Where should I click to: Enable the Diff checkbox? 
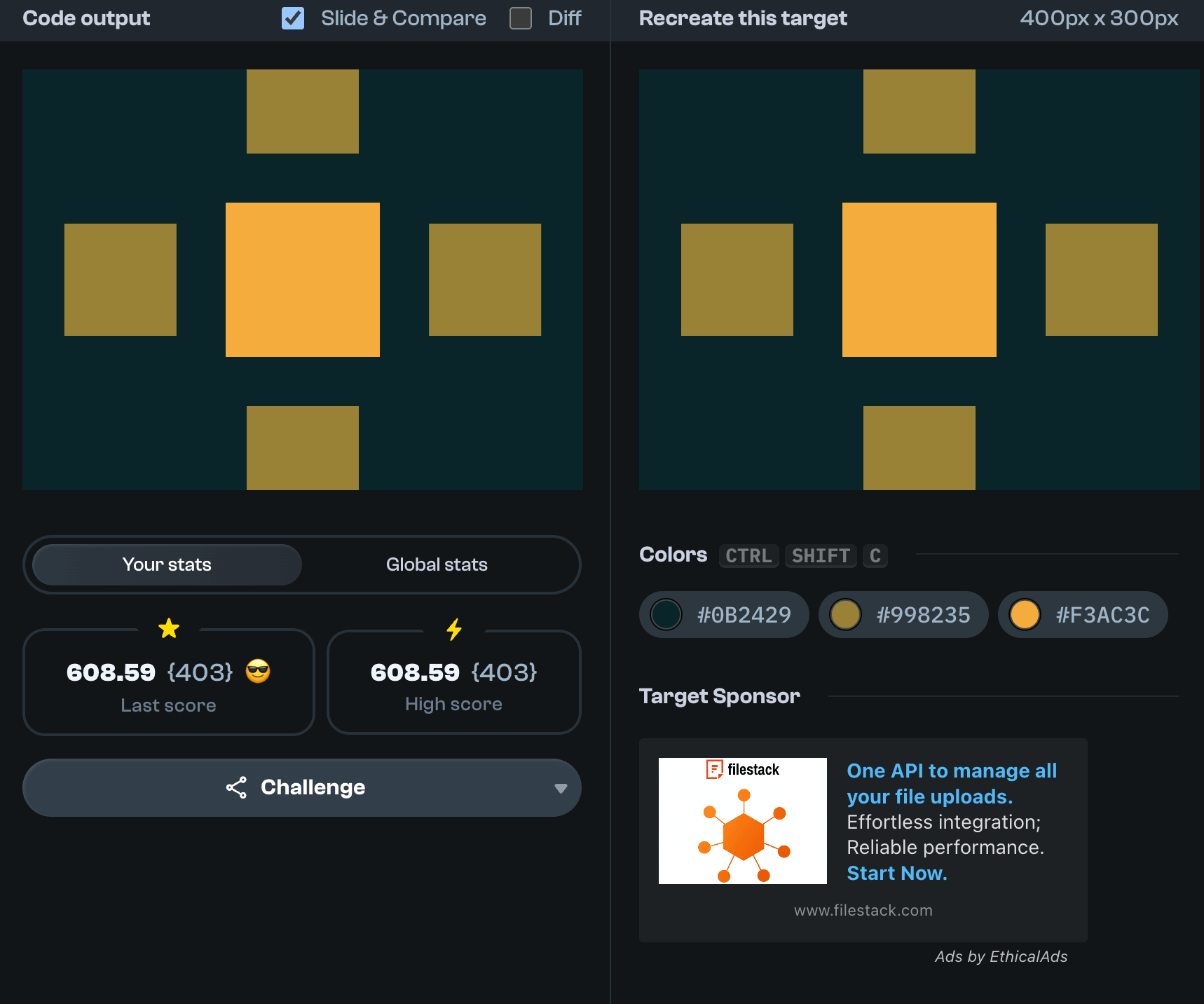click(x=520, y=18)
